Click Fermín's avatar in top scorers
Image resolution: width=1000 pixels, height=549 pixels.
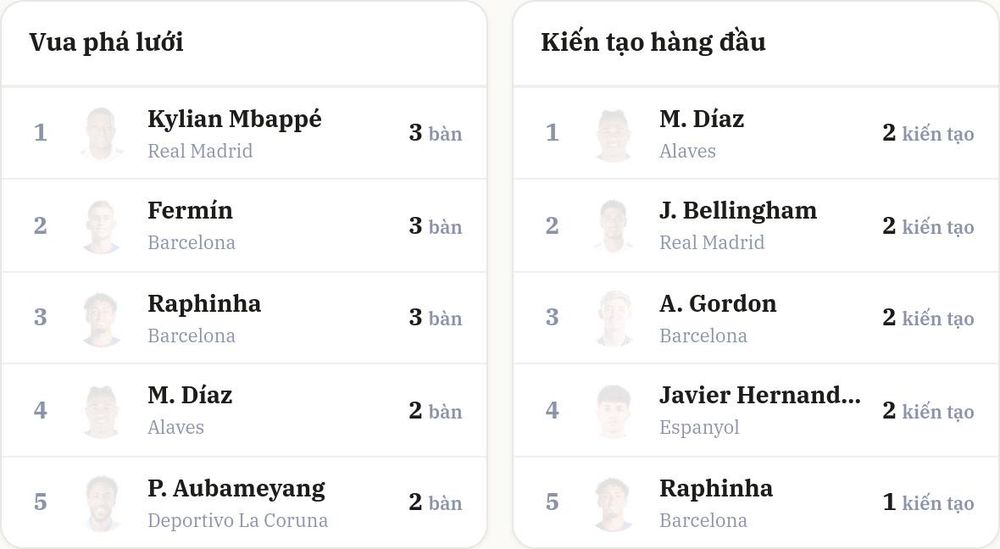[101, 226]
